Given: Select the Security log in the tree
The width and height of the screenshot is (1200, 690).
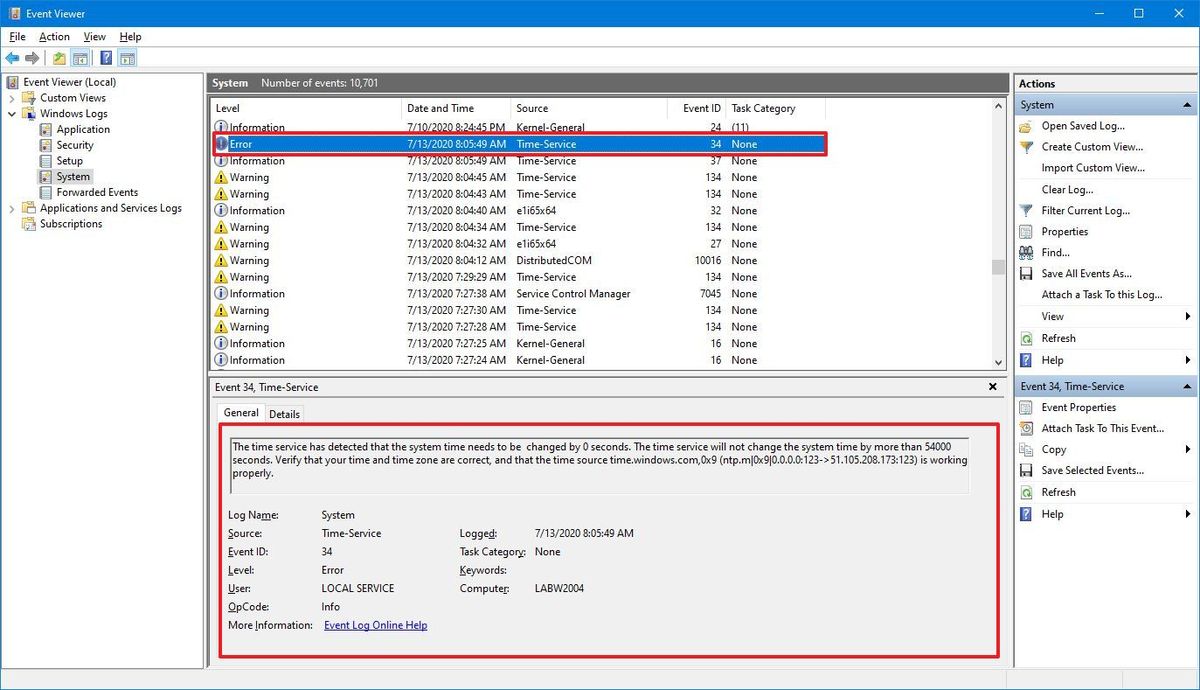Looking at the screenshot, I should pos(75,145).
